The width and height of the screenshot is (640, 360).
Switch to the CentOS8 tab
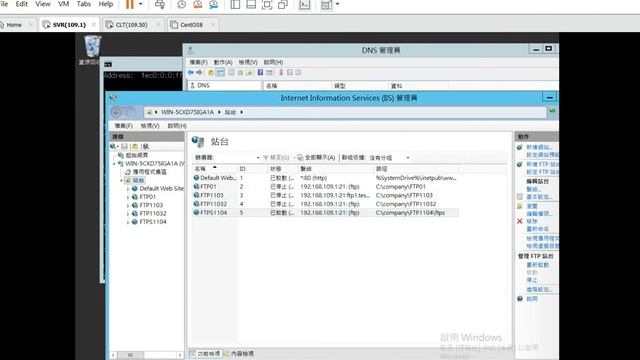[x=191, y=25]
